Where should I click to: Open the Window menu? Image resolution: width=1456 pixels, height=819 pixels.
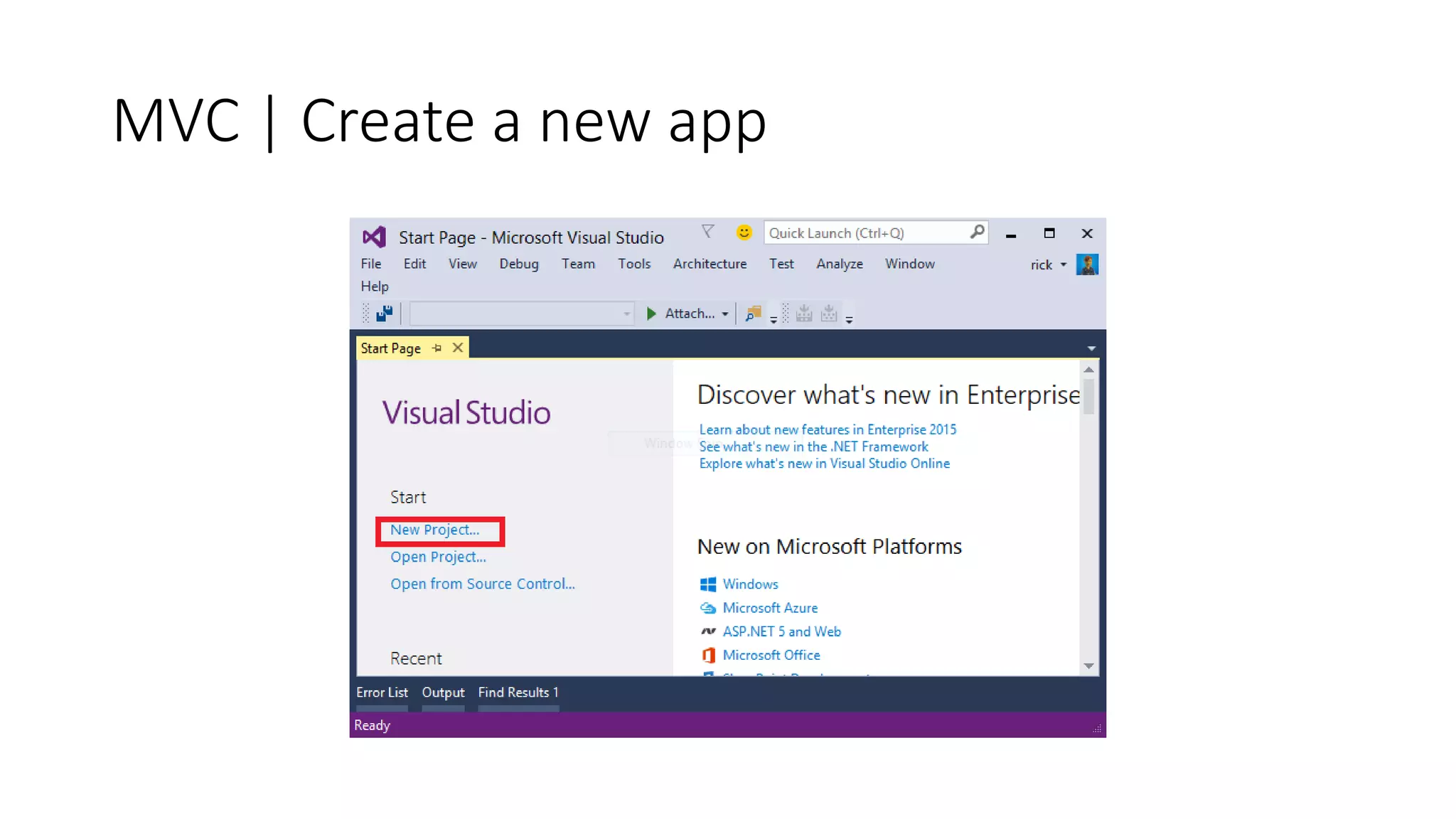tap(909, 264)
